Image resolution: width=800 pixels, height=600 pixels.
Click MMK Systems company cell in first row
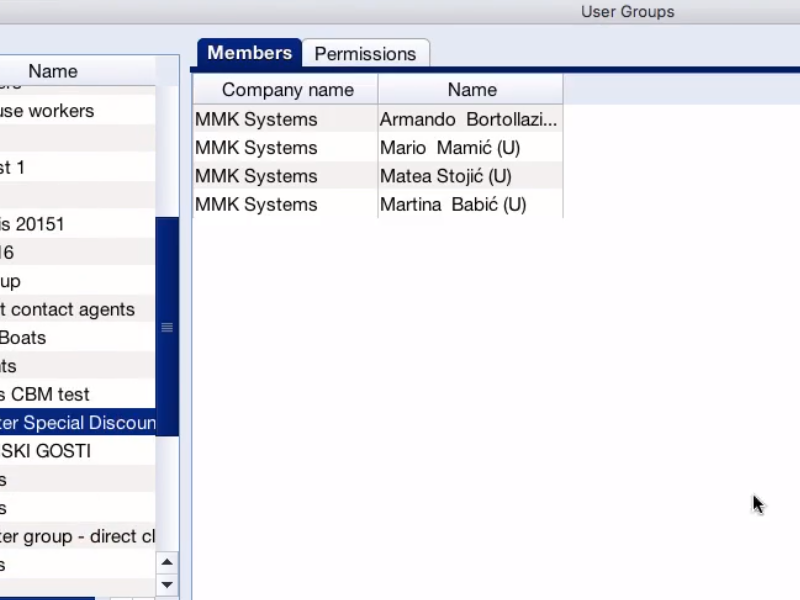point(256,119)
